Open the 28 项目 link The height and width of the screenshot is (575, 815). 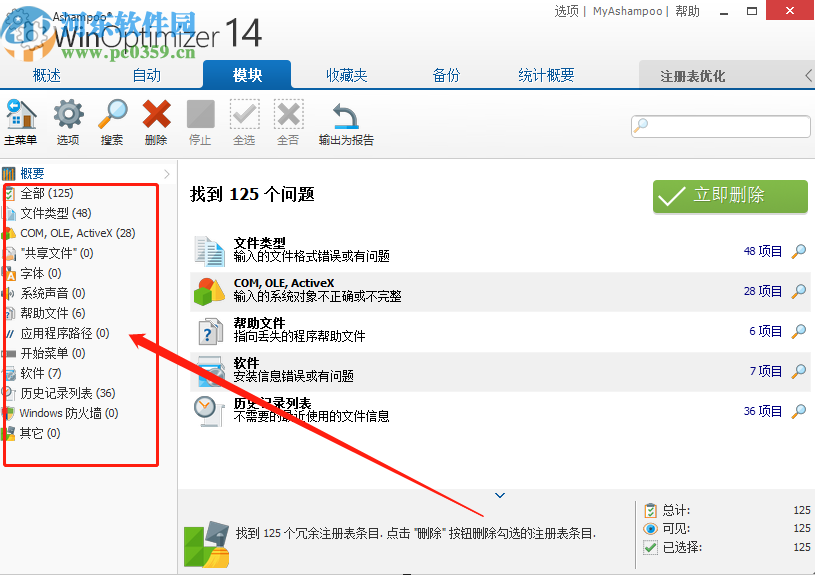click(763, 292)
